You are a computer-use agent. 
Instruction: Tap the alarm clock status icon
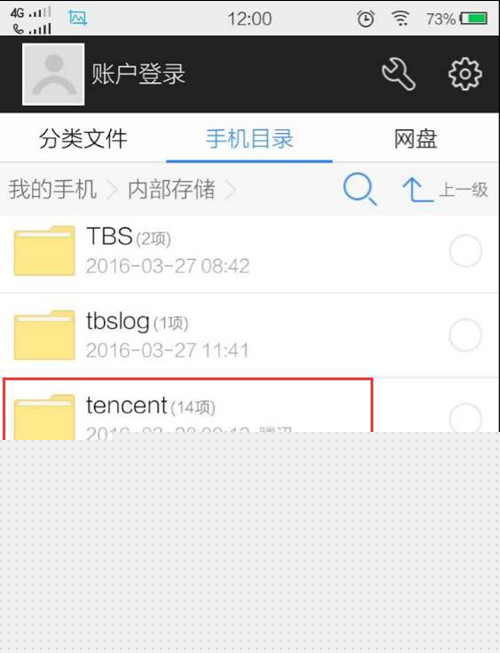coord(366,19)
